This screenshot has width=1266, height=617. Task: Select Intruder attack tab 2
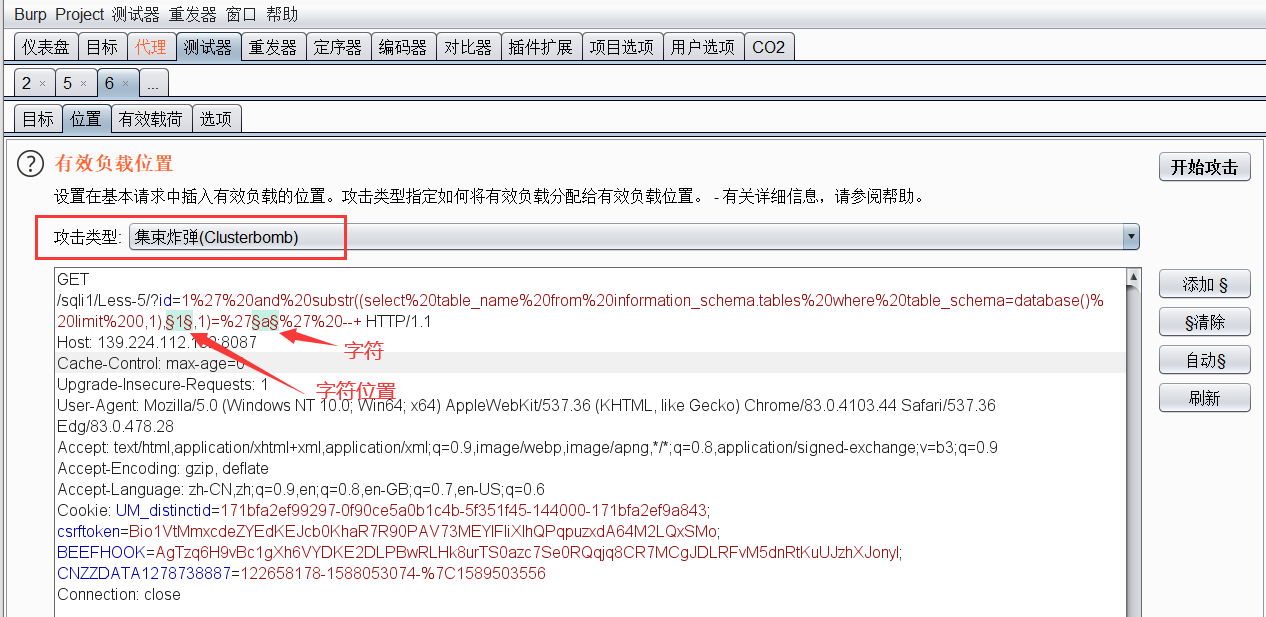point(27,83)
